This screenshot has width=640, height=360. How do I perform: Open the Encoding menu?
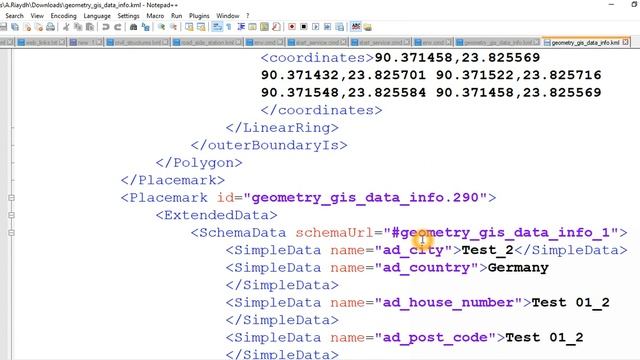point(63,16)
